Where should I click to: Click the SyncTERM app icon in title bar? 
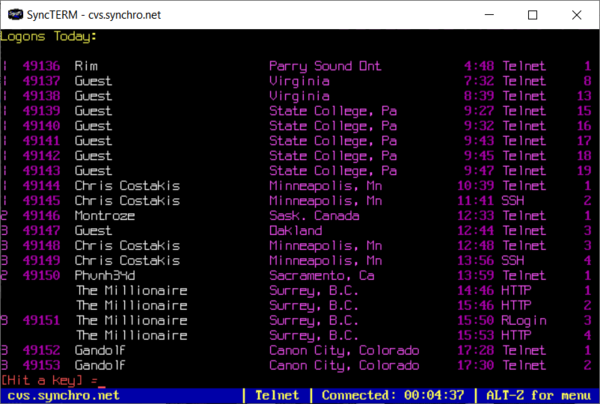(x=15, y=15)
